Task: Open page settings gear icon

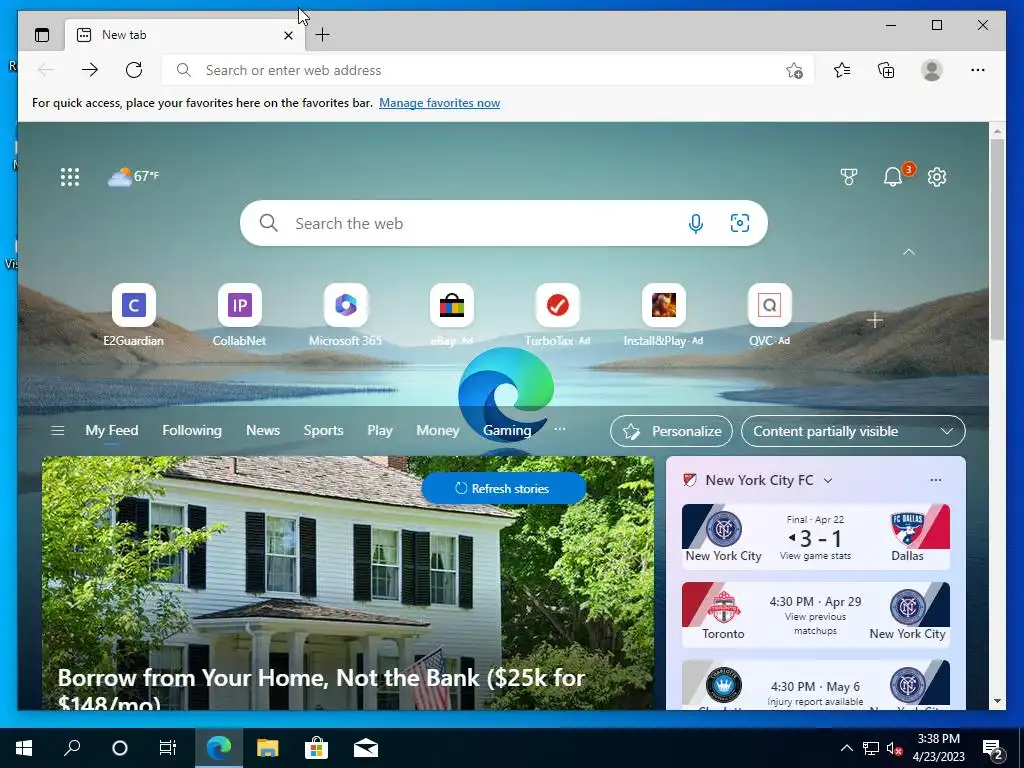Action: pyautogui.click(x=937, y=177)
